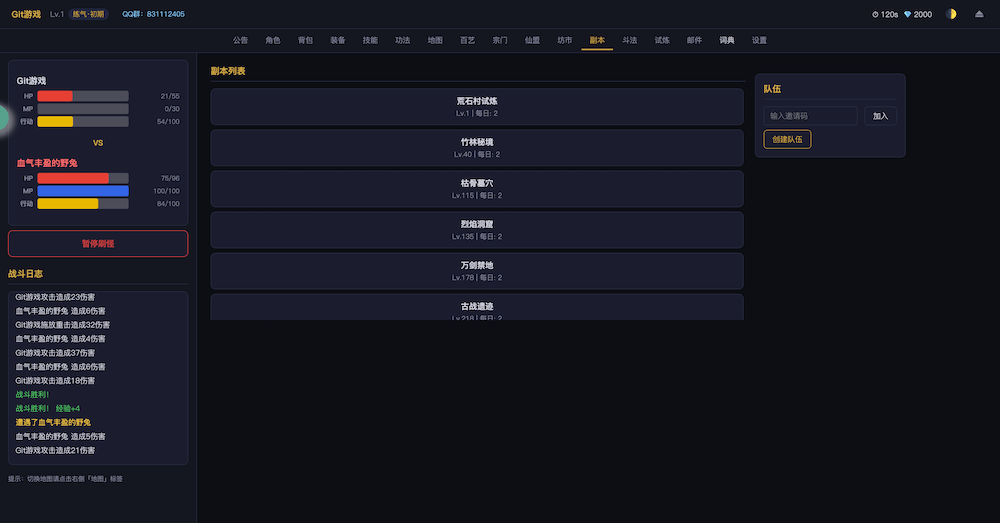Switch to the 地图 tab

(435, 40)
